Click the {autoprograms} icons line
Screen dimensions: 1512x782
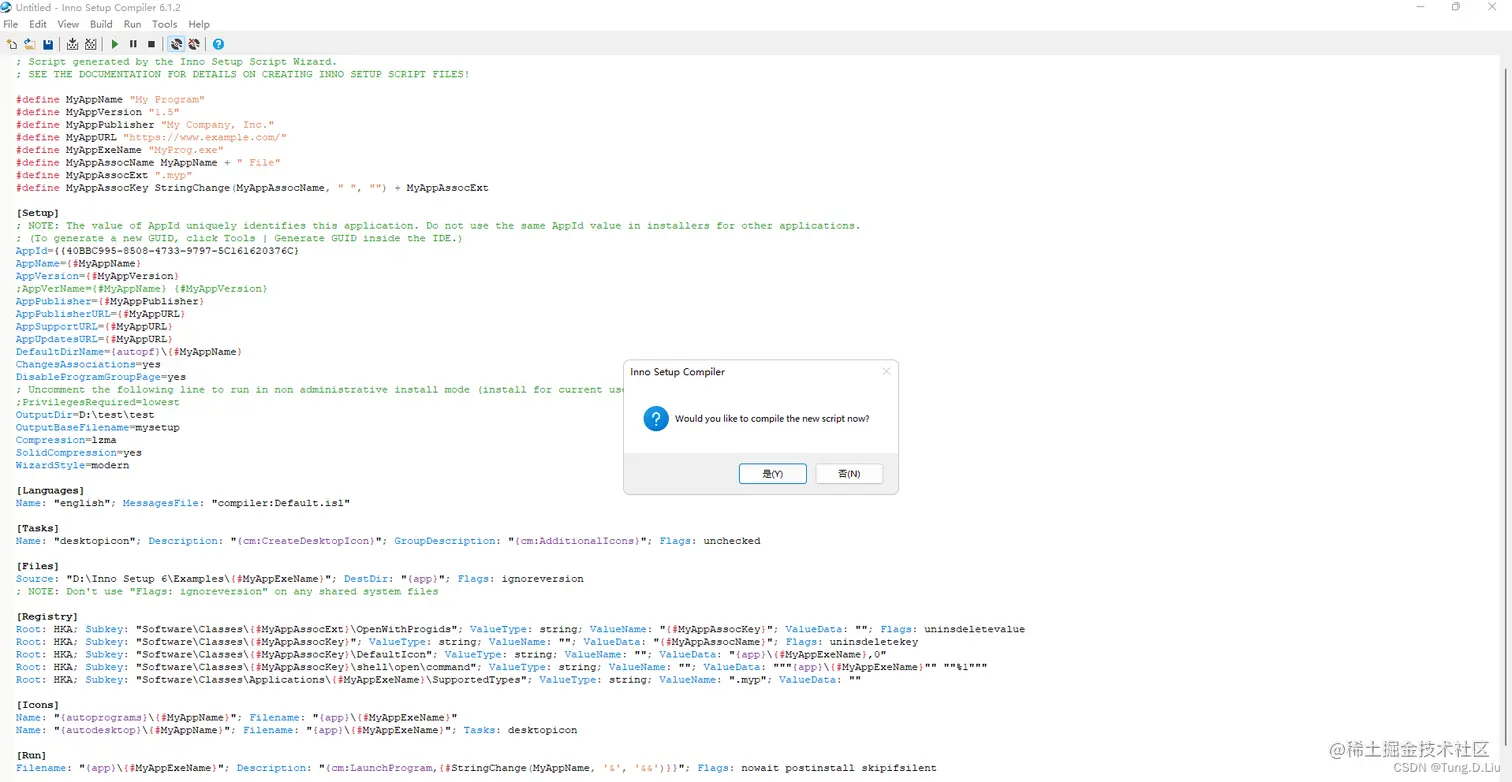pos(236,717)
